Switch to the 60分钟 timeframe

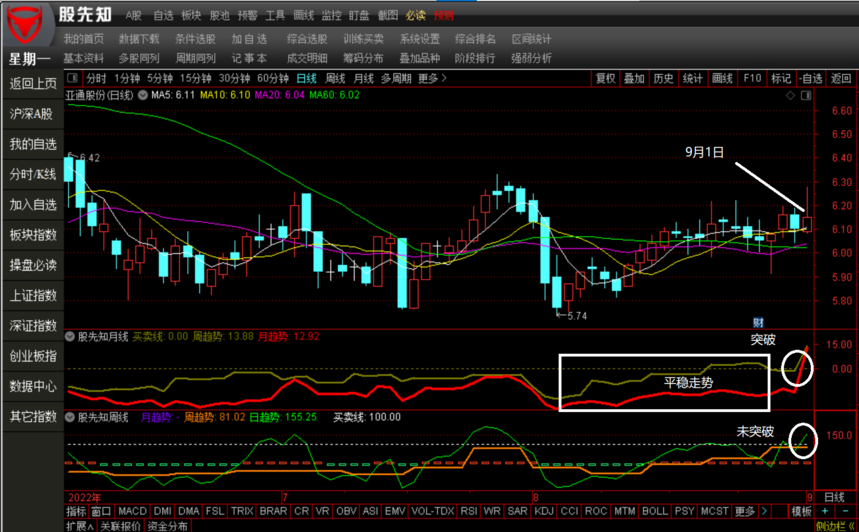pyautogui.click(x=273, y=78)
